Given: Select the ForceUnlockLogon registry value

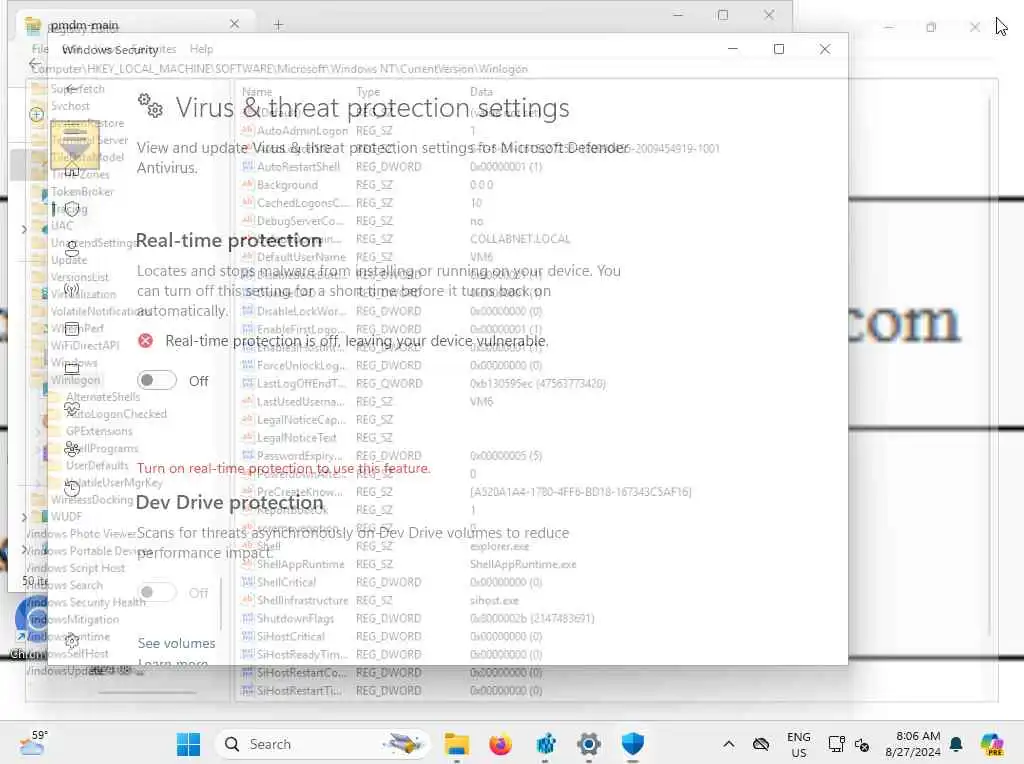Looking at the screenshot, I should [300, 366].
